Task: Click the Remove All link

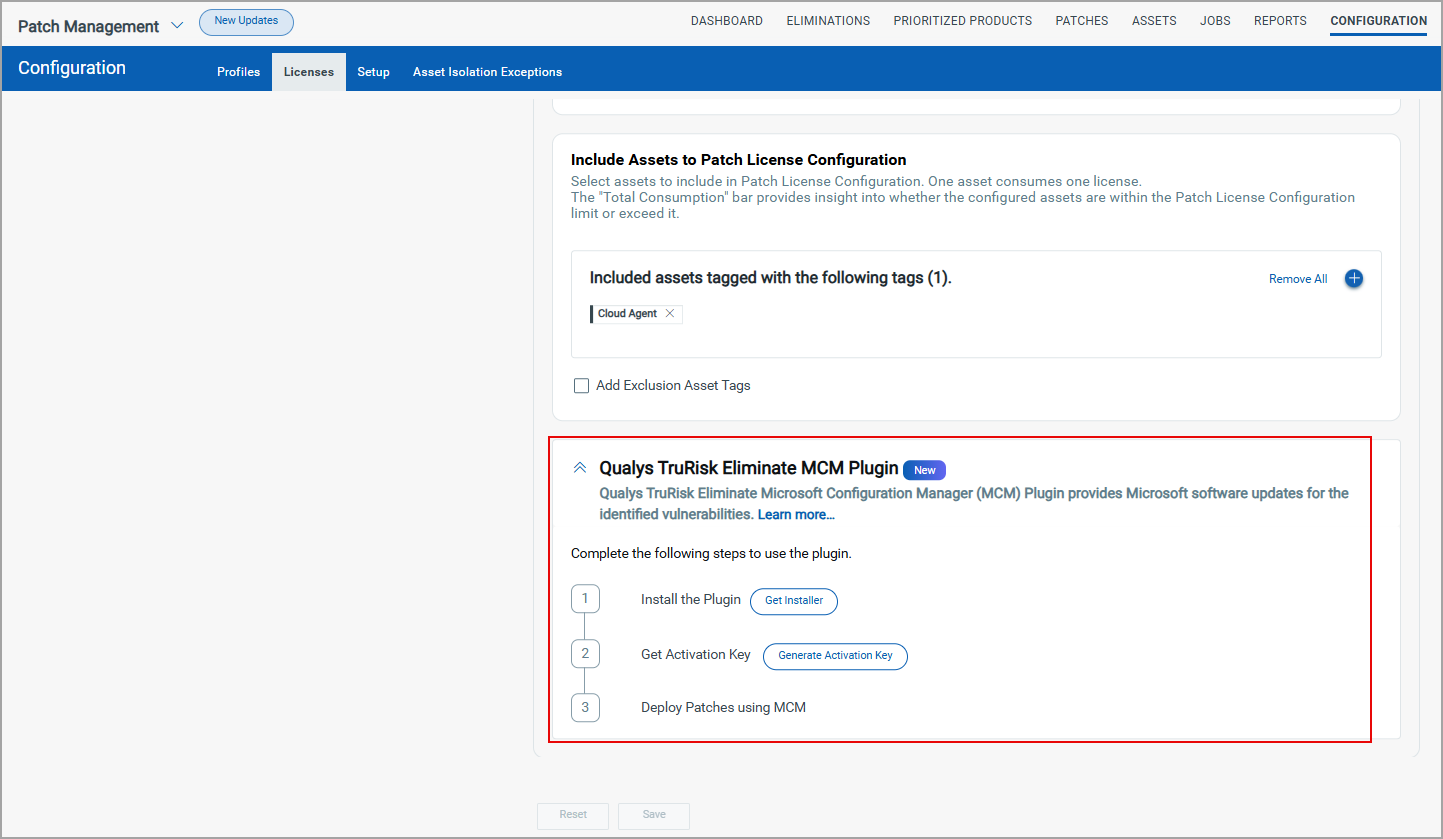Action: tap(1298, 279)
